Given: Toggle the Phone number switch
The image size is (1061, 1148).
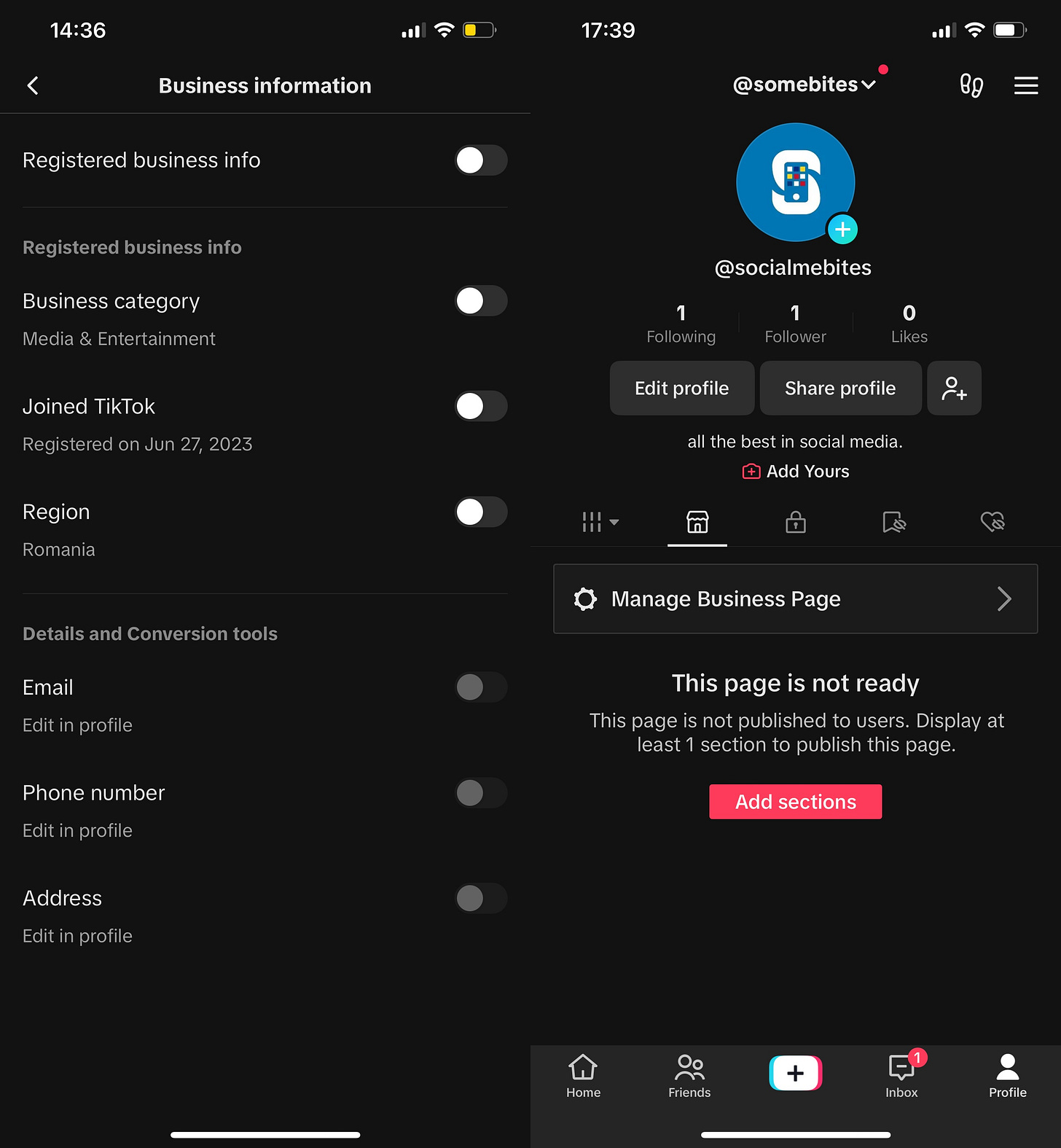Looking at the screenshot, I should [x=481, y=792].
